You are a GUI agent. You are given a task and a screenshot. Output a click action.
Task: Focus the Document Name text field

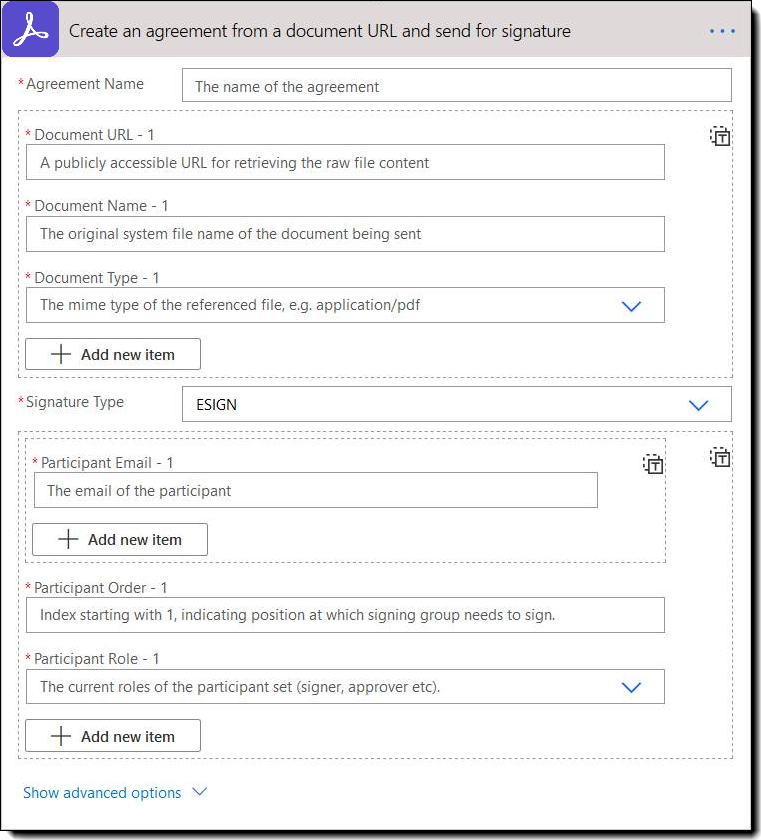pos(345,234)
